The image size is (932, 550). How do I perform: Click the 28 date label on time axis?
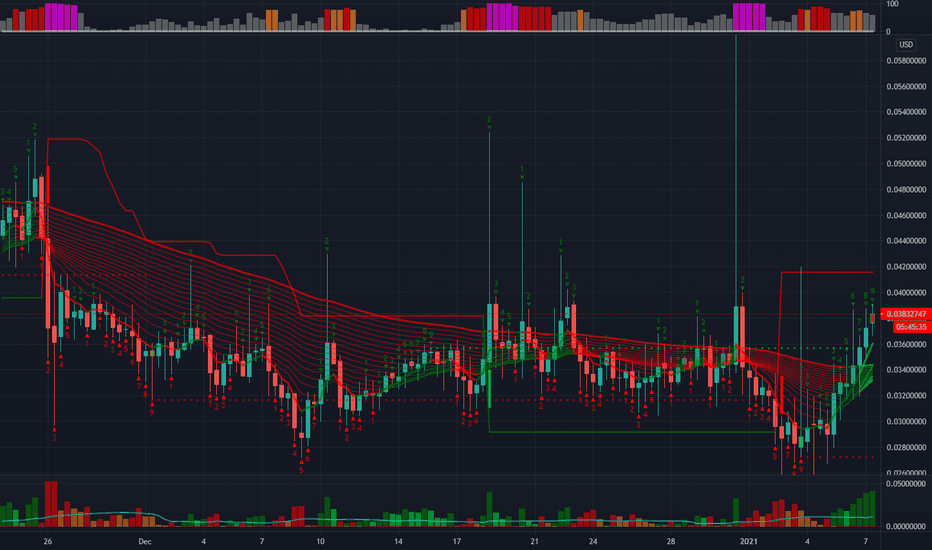click(x=670, y=541)
